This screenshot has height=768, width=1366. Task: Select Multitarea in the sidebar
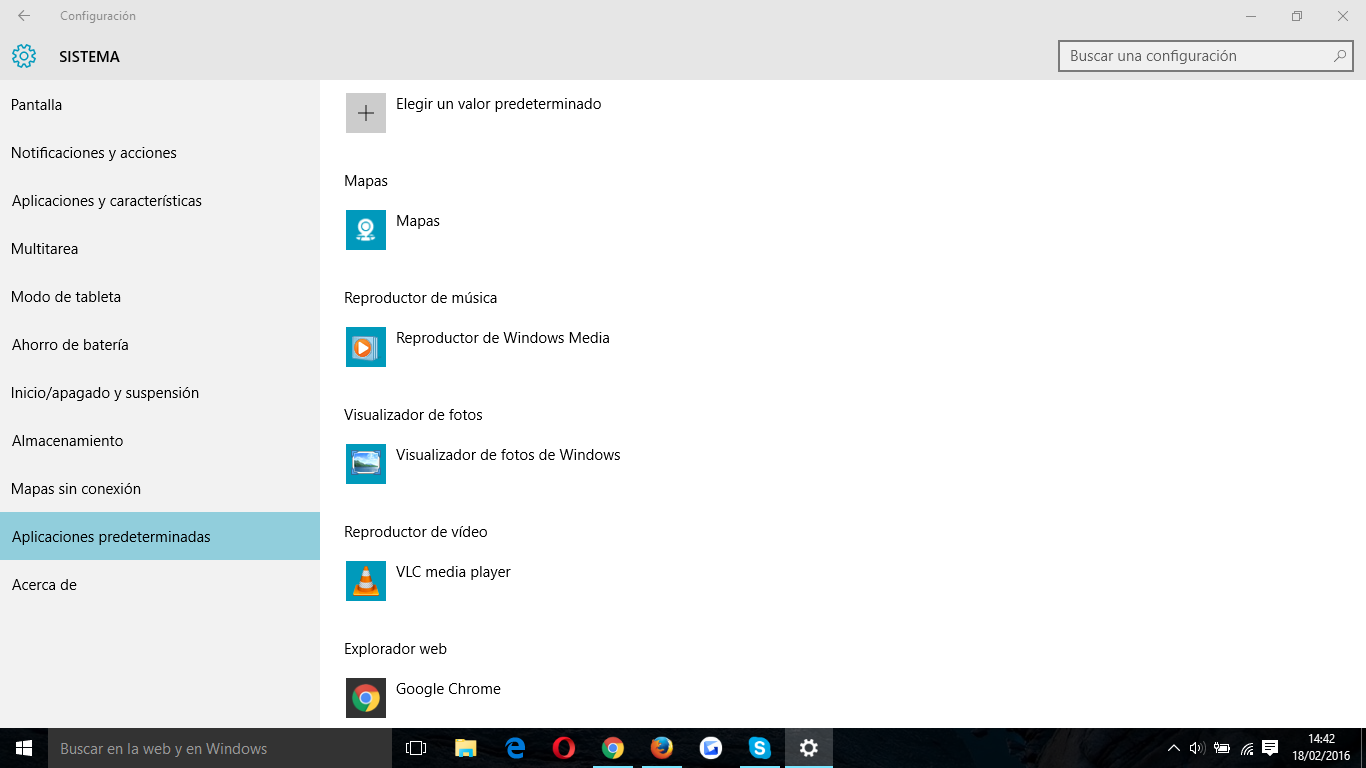(160, 249)
